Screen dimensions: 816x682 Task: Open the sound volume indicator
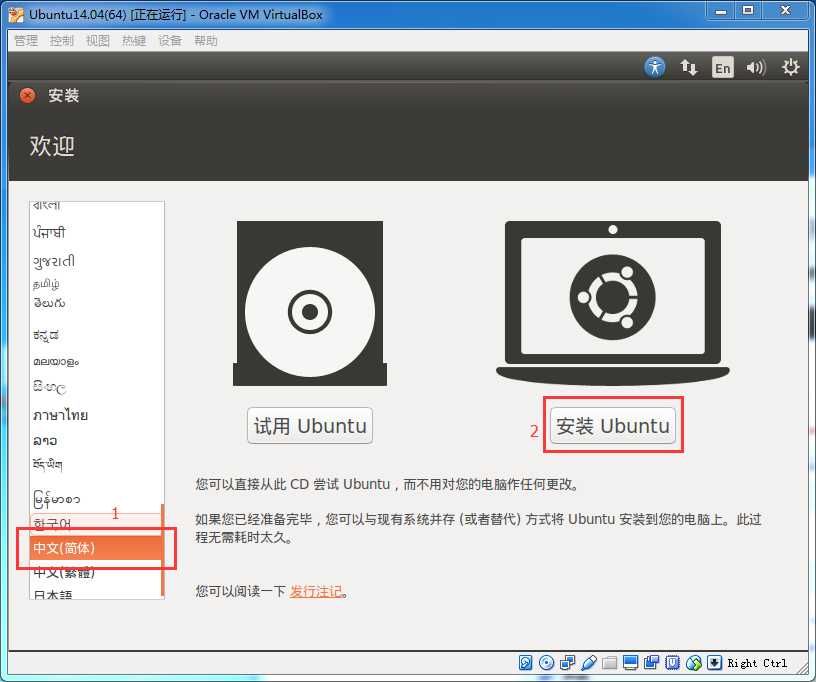pyautogui.click(x=756, y=68)
